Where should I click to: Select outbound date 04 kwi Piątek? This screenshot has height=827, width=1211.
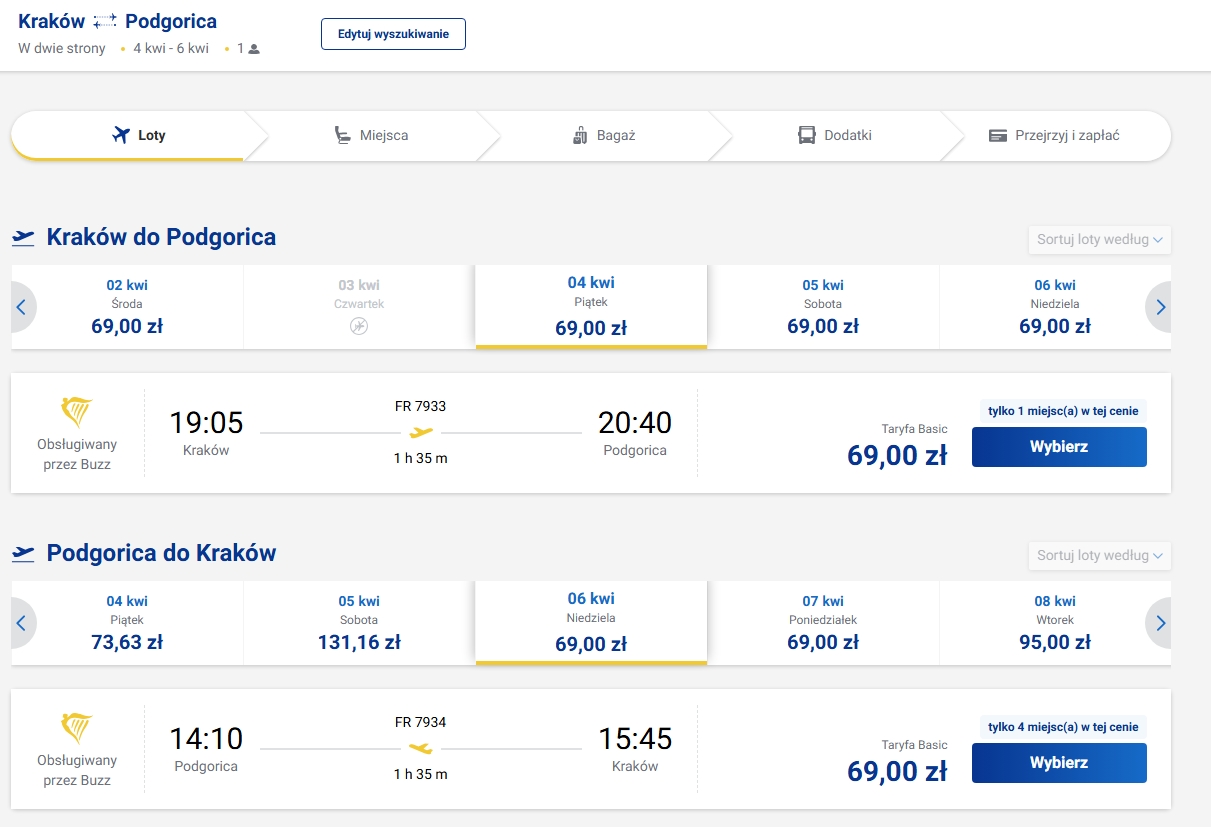tap(591, 306)
